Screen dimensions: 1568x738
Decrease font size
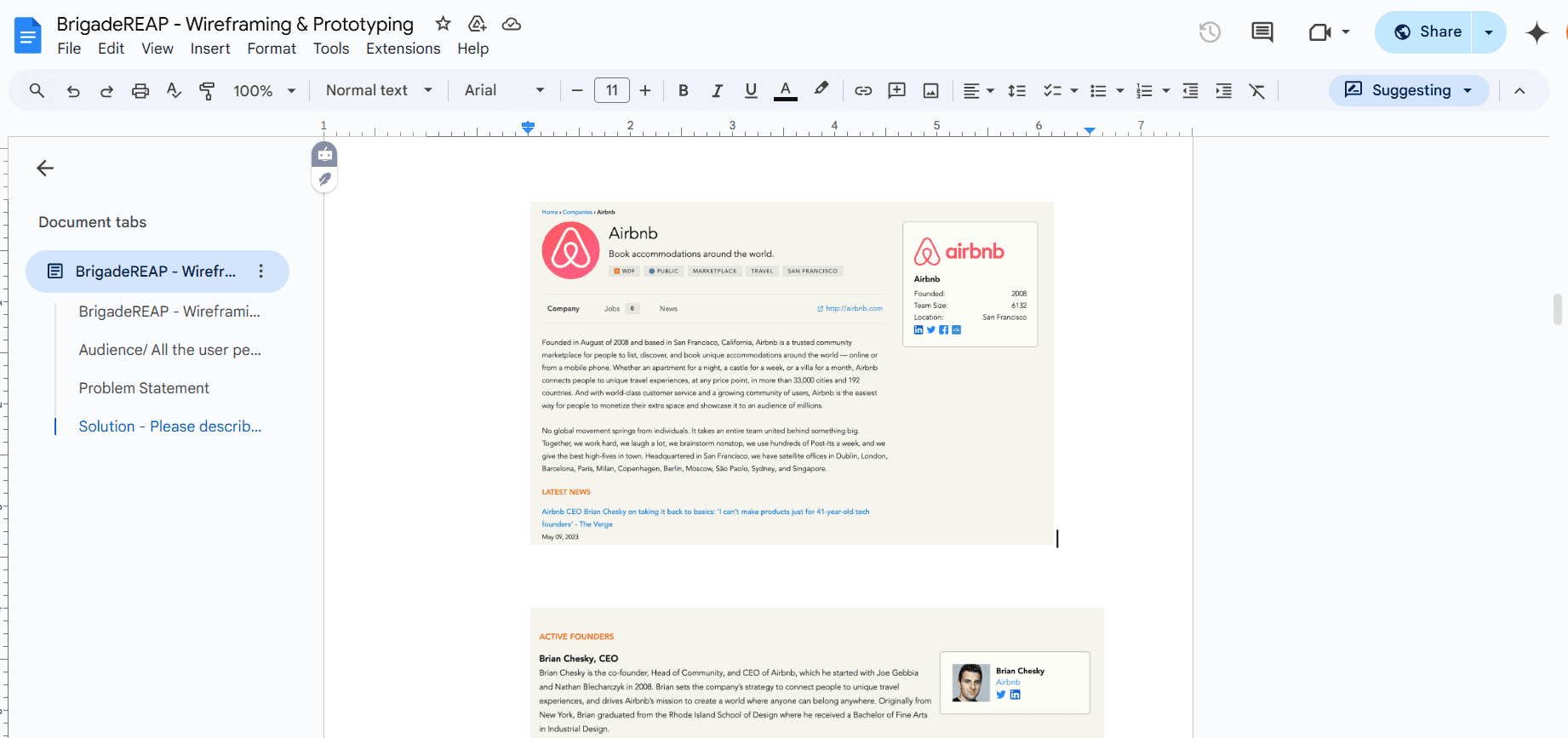[577, 90]
